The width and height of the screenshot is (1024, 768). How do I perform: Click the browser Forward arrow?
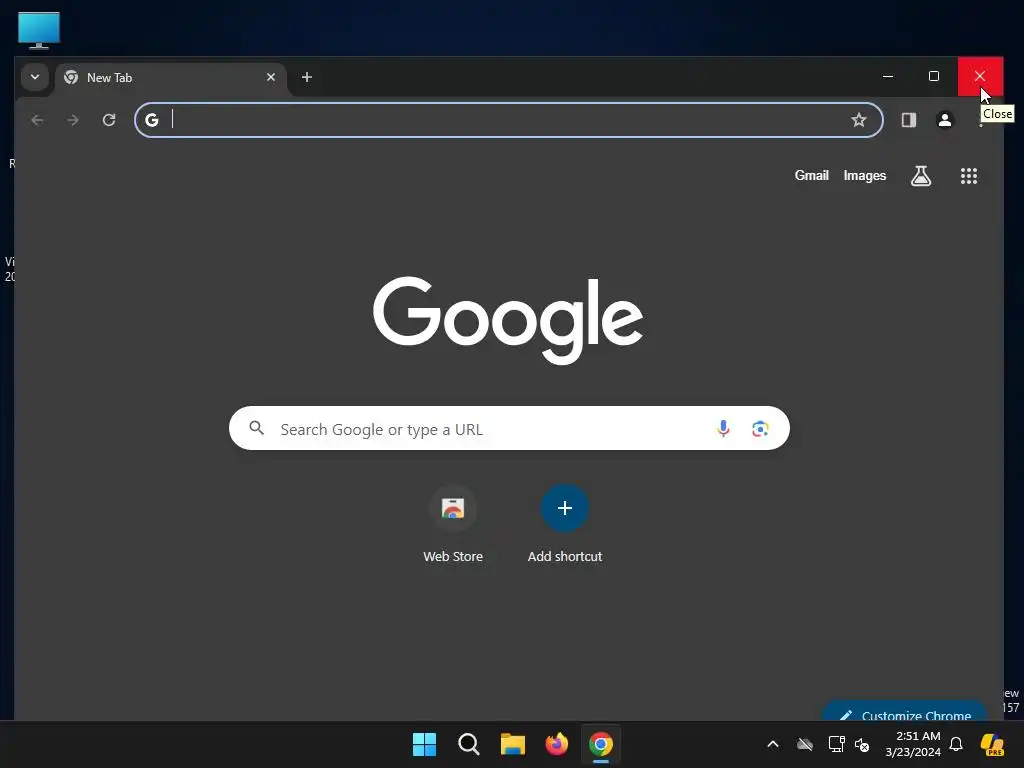pos(73,120)
